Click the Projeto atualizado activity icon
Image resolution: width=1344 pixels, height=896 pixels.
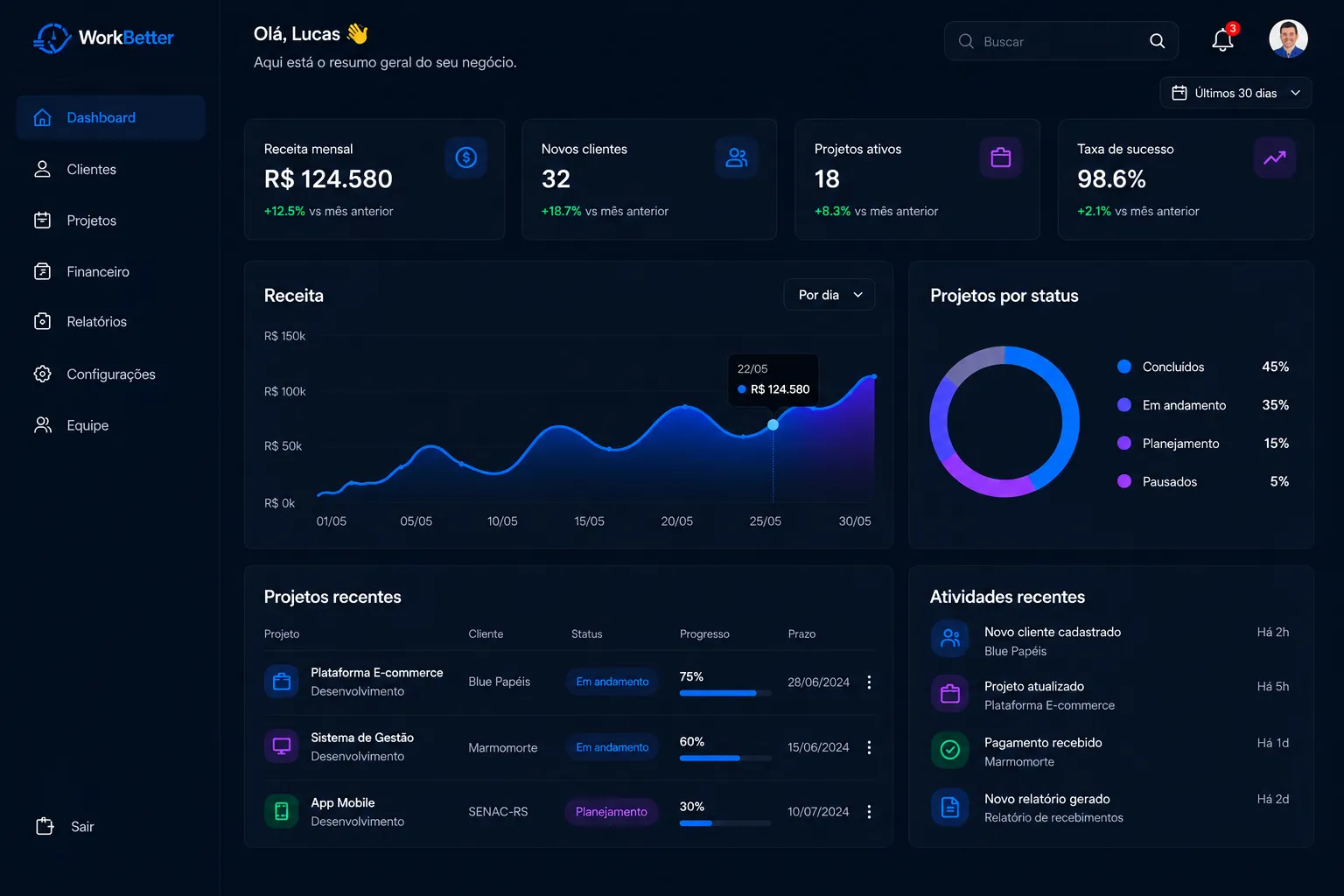(950, 694)
